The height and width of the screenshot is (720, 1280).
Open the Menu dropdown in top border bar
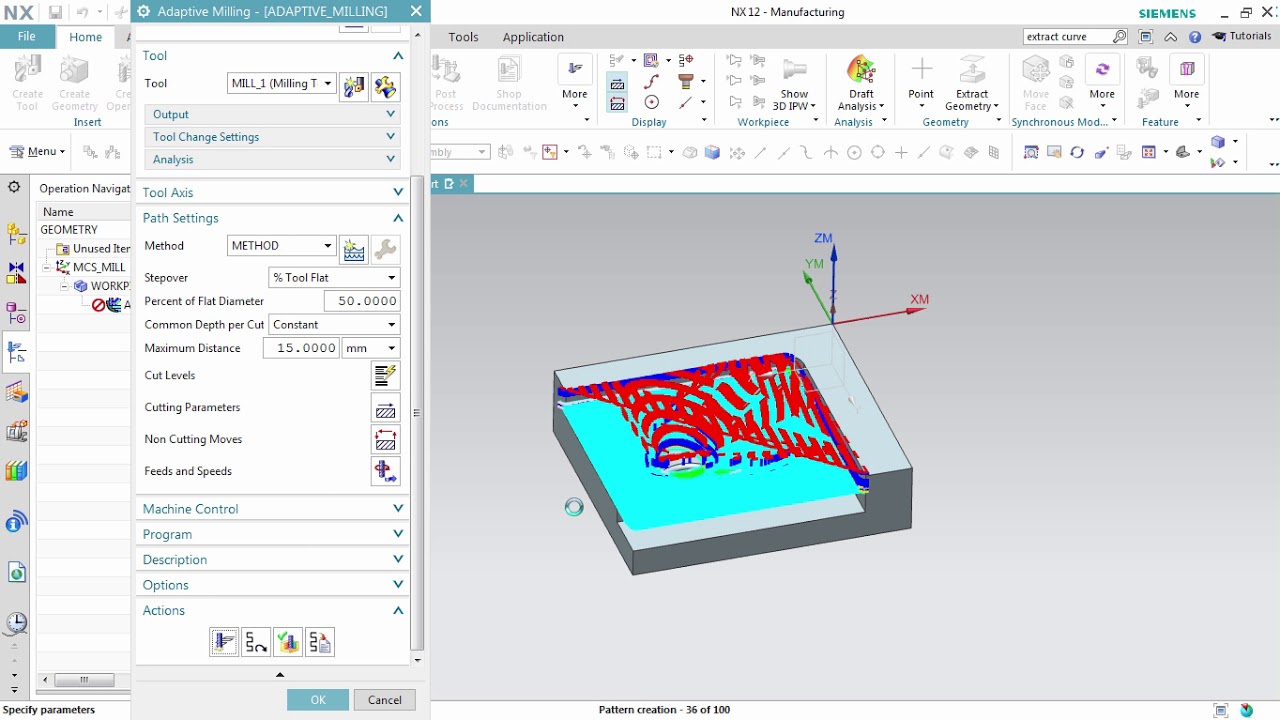37,152
